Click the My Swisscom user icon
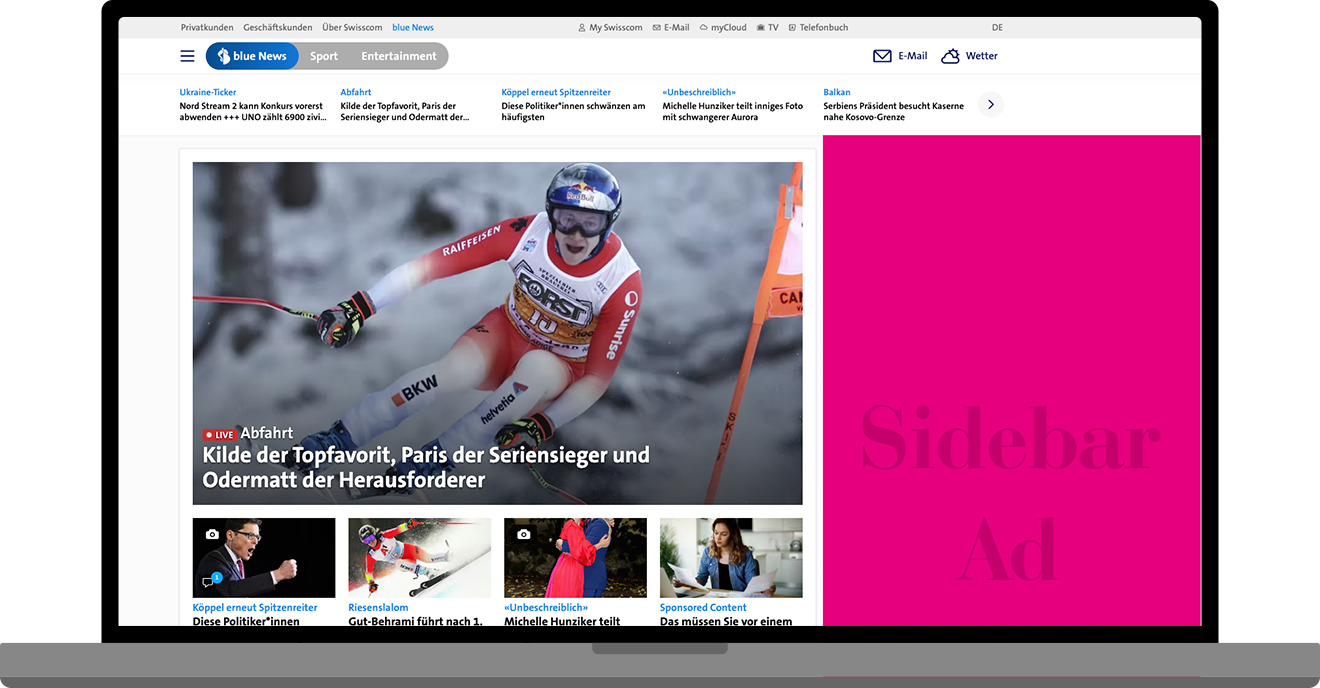 581,27
